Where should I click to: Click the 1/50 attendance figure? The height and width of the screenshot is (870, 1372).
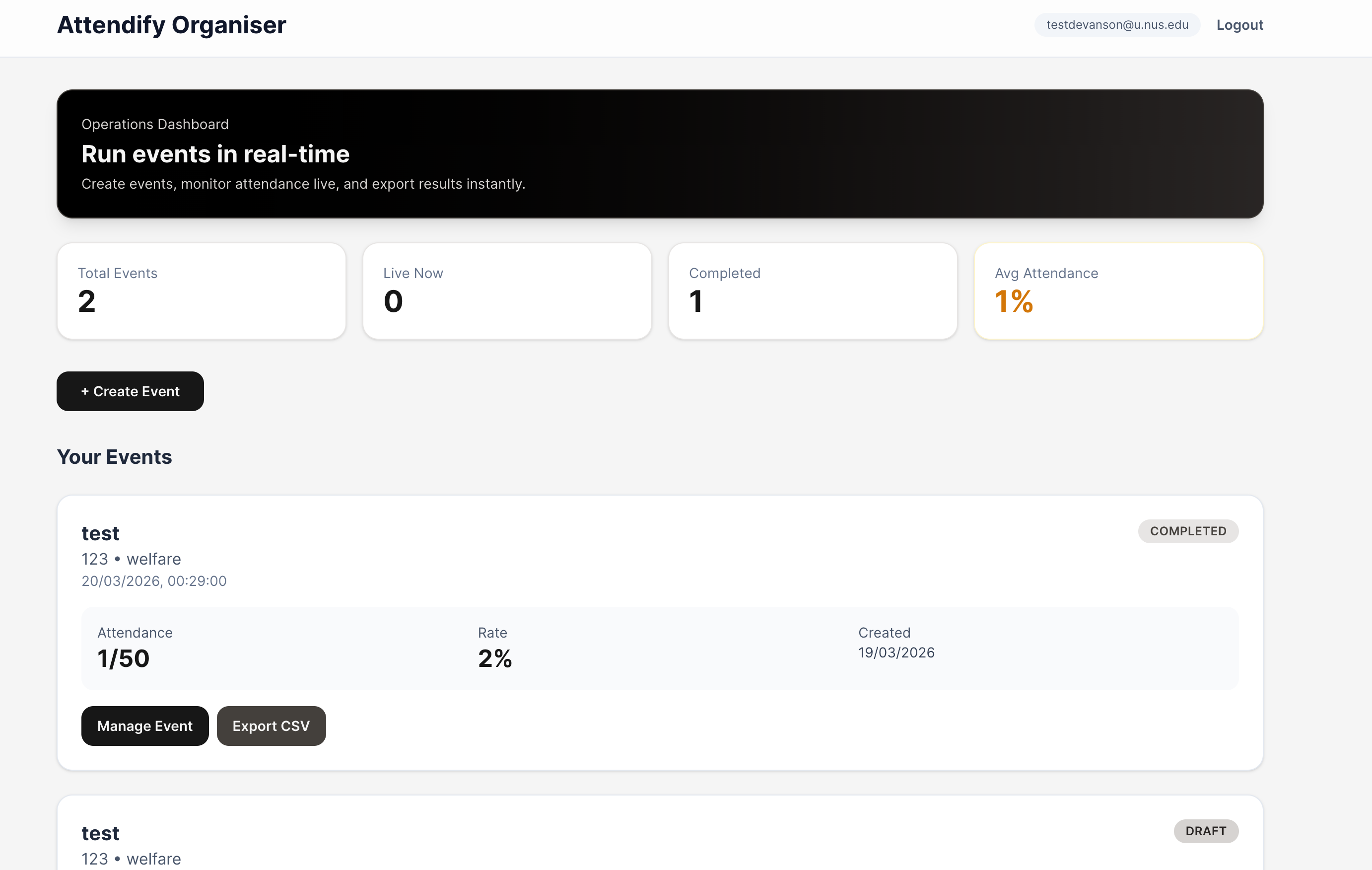(123, 658)
